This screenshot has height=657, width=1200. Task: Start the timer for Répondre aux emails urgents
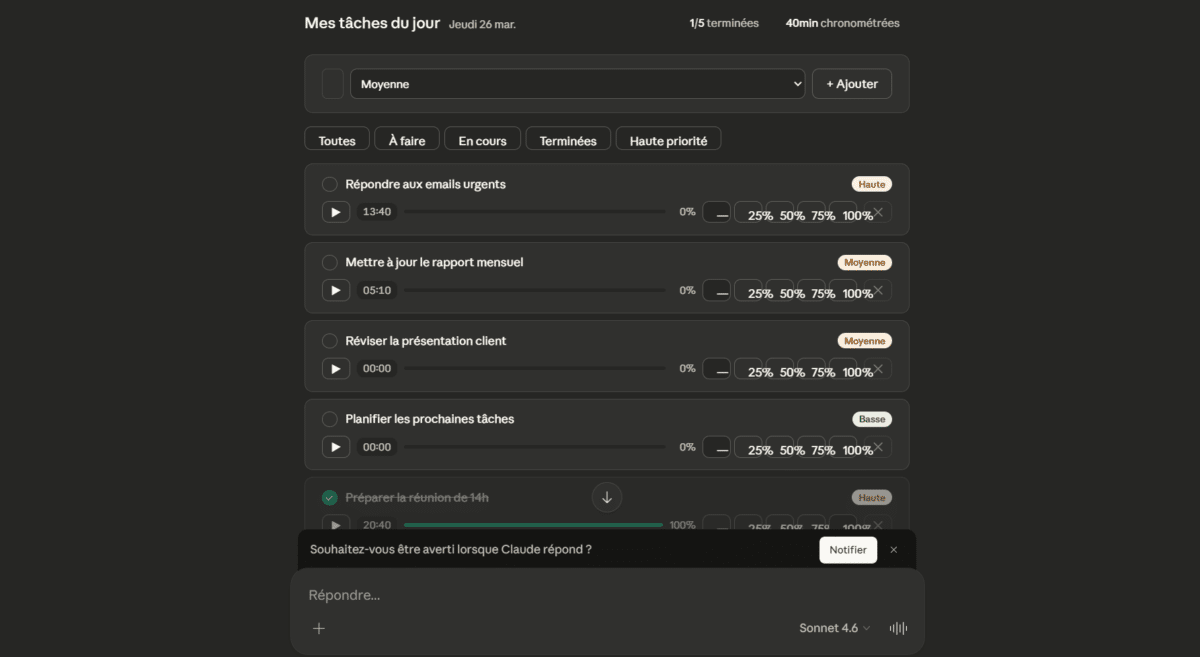pyautogui.click(x=336, y=211)
